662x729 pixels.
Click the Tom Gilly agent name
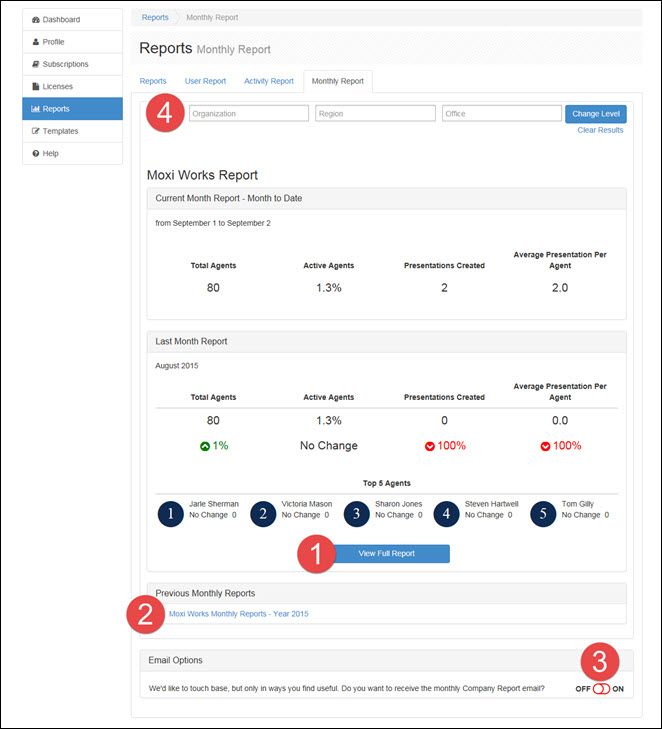tap(578, 504)
